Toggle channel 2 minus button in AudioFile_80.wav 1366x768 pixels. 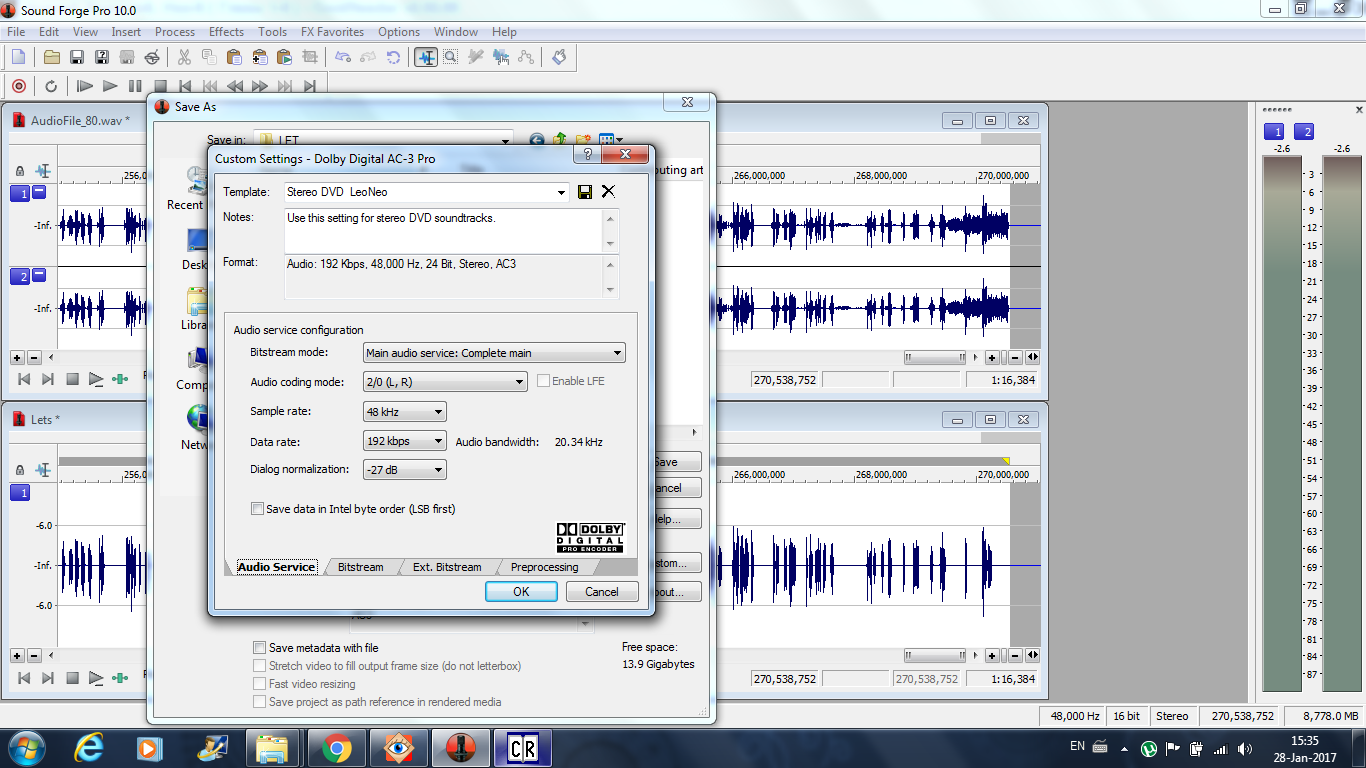click(x=39, y=275)
